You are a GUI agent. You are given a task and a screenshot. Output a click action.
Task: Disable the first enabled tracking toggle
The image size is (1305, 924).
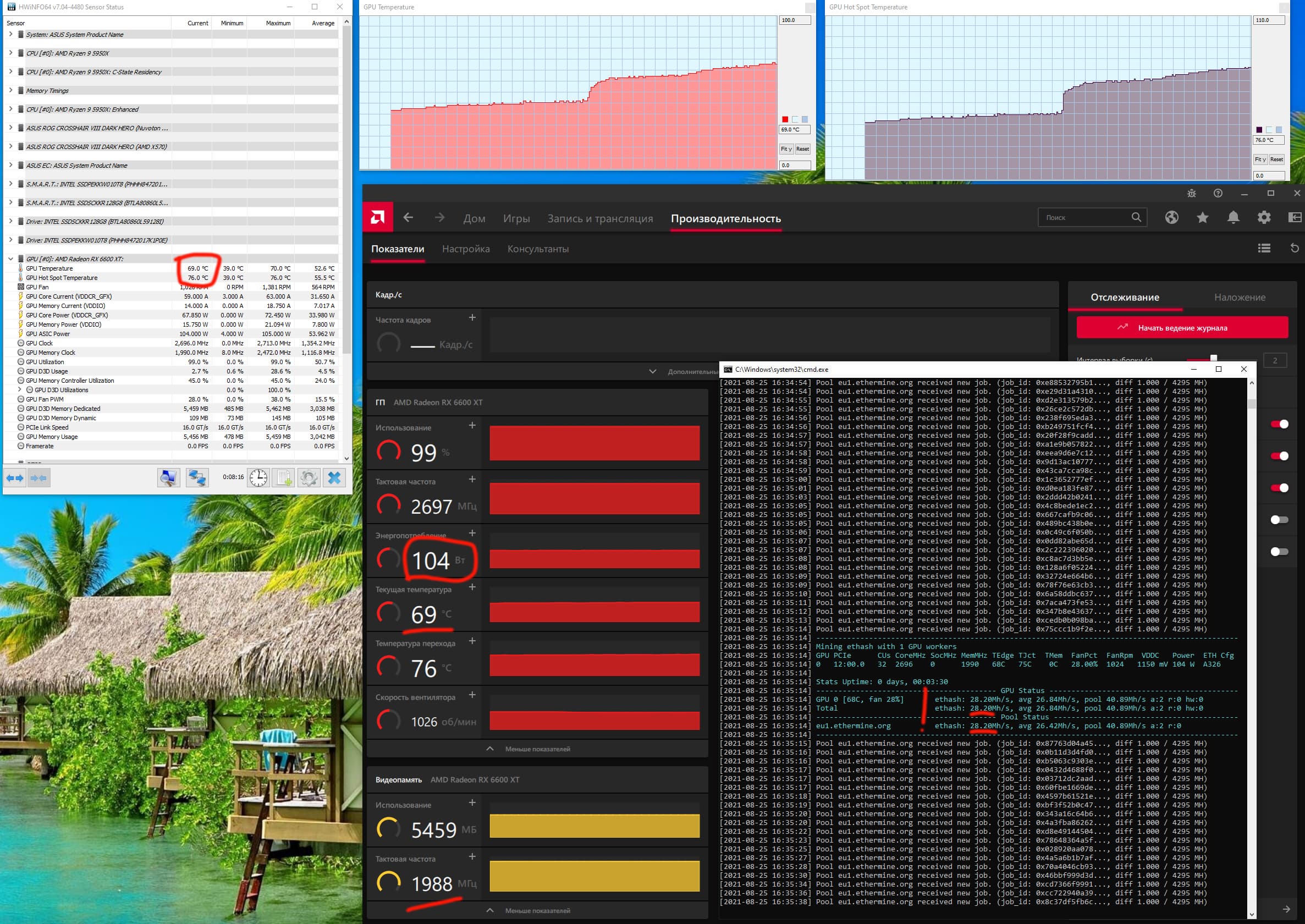coord(1279,424)
